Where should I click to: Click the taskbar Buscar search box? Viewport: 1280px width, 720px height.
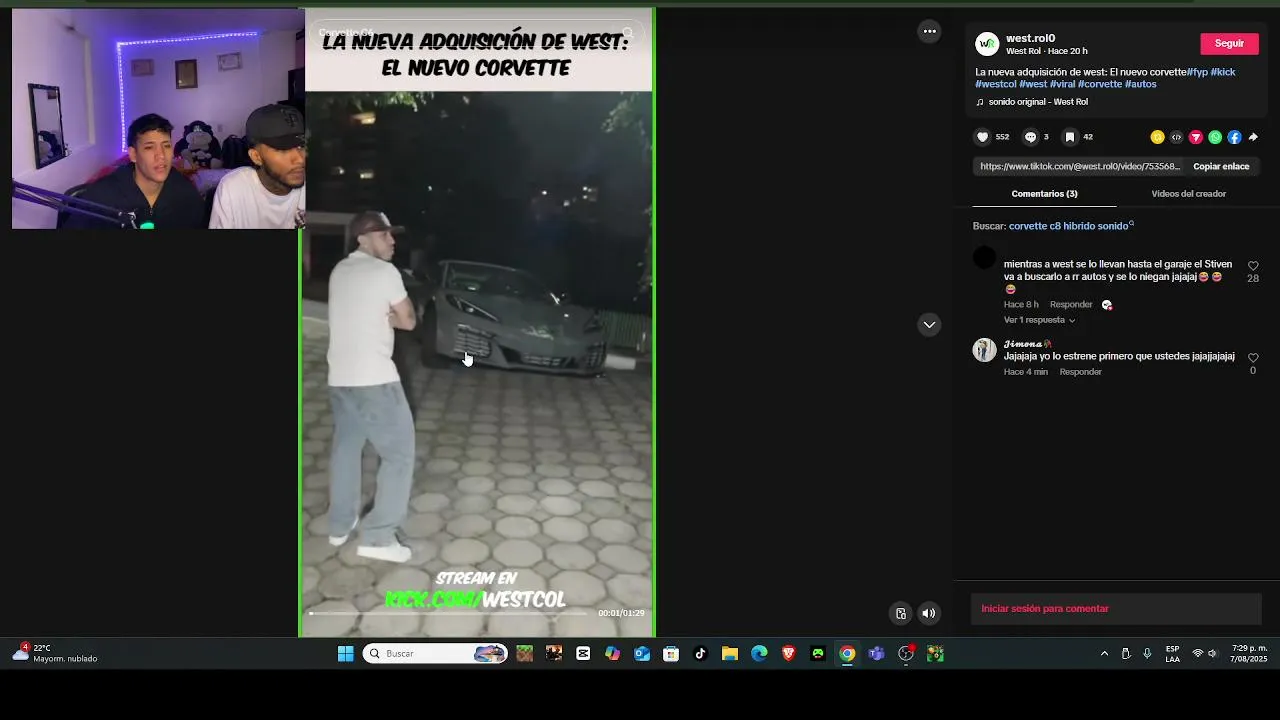pyautogui.click(x=435, y=654)
